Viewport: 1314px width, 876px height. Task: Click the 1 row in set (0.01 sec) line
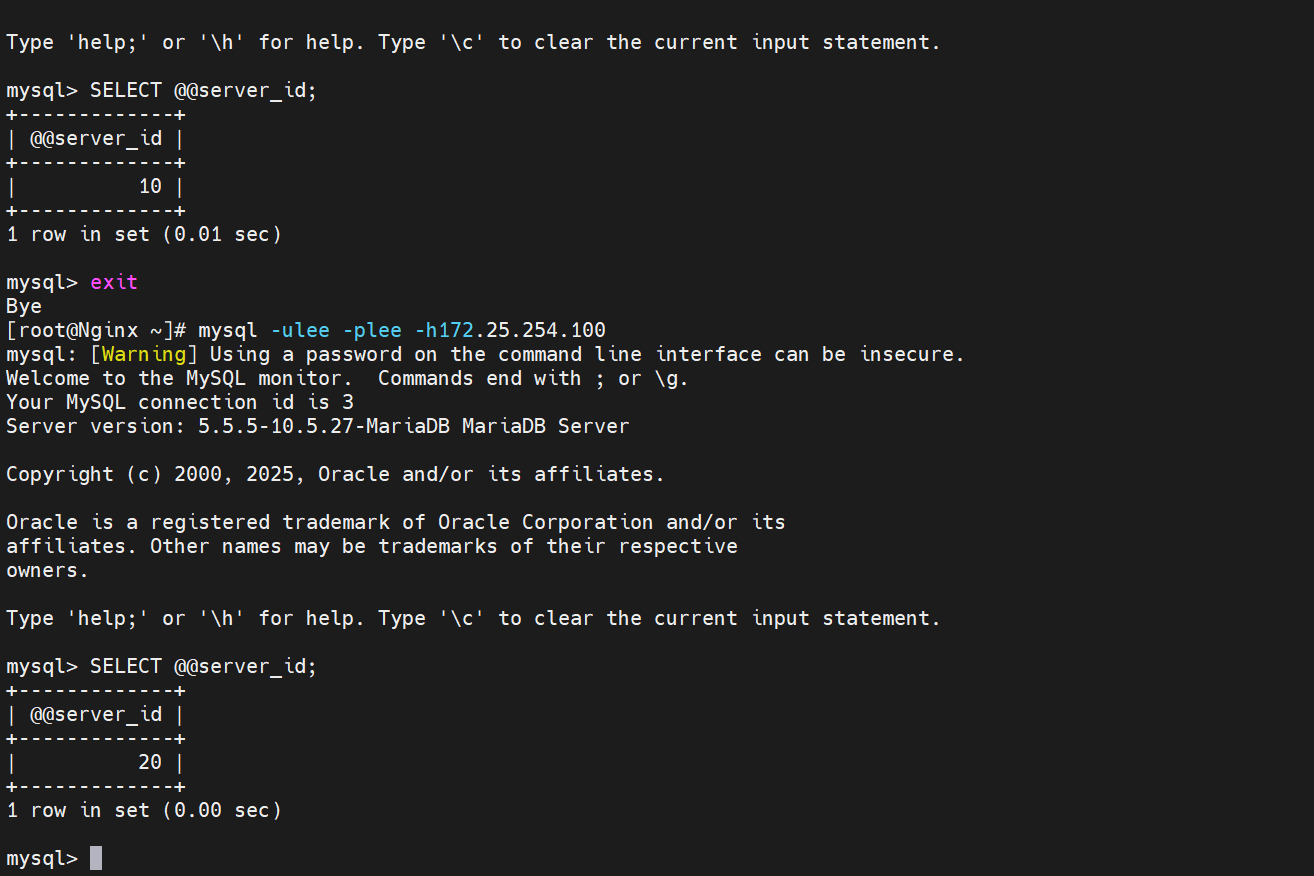(x=144, y=235)
